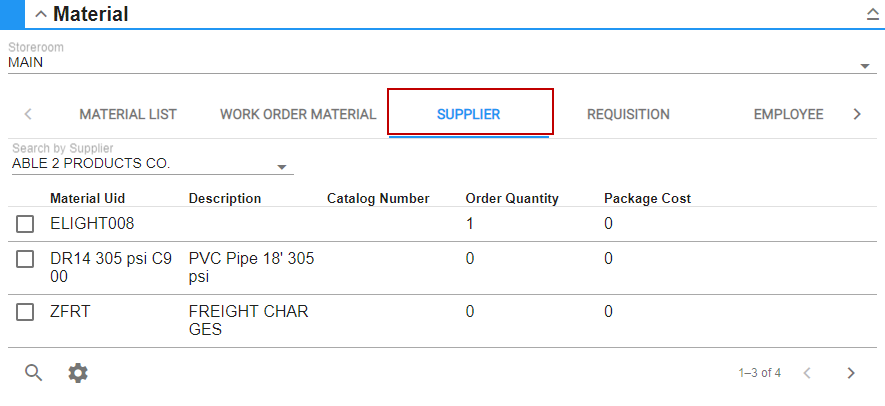Open the table settings gear icon

point(78,373)
